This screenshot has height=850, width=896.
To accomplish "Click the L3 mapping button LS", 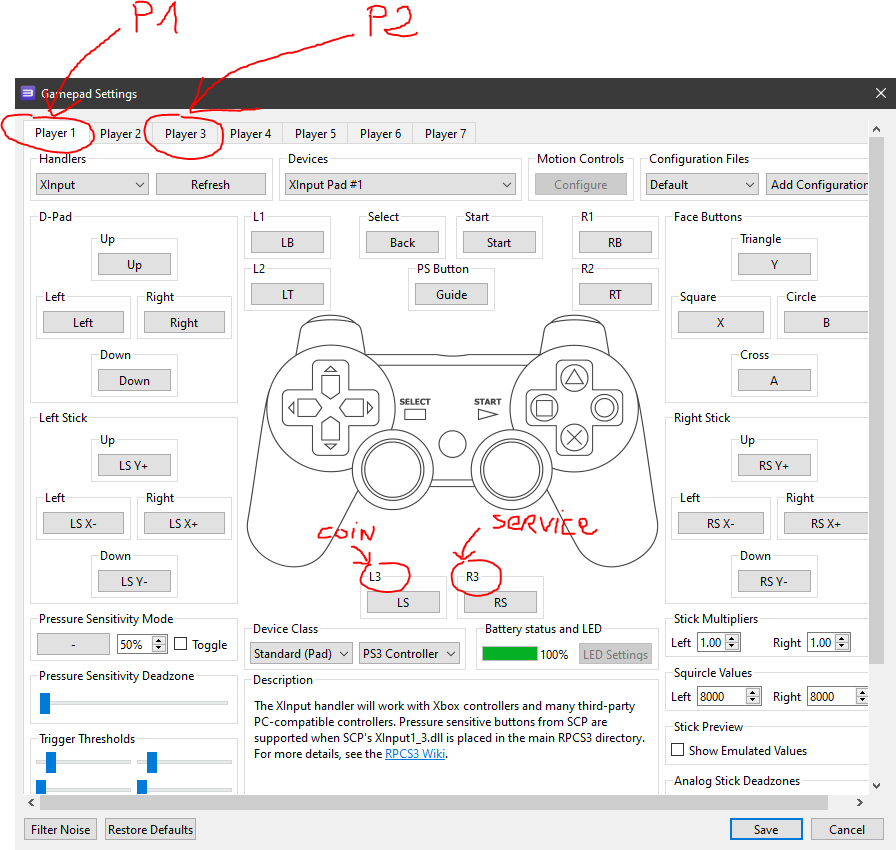I will coord(403,602).
